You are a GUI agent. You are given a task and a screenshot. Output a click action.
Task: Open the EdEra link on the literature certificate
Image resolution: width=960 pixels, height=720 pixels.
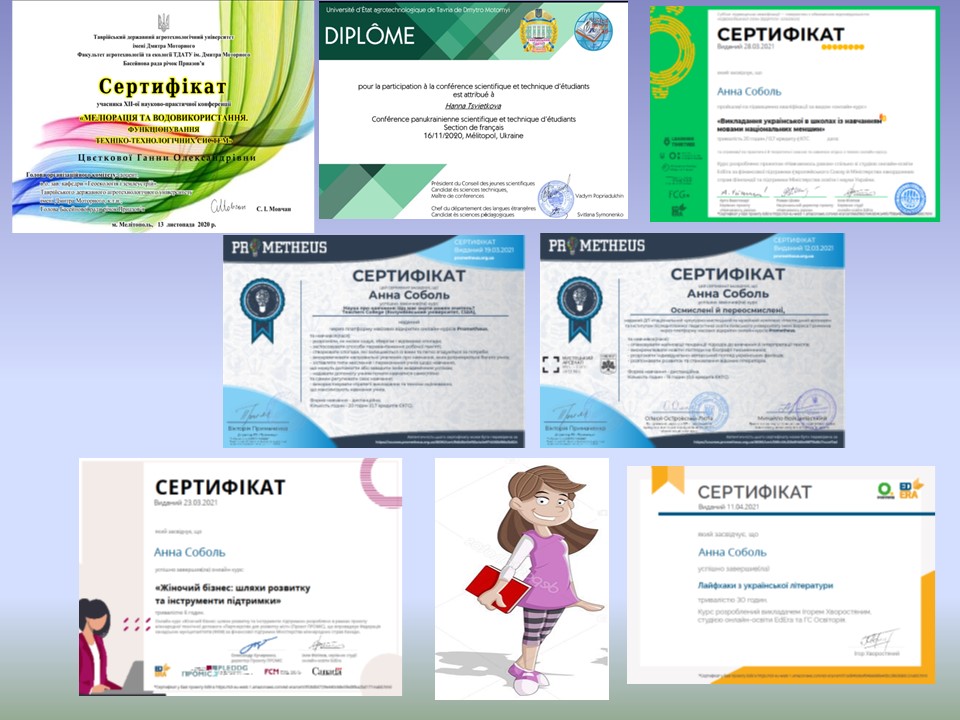813,676
